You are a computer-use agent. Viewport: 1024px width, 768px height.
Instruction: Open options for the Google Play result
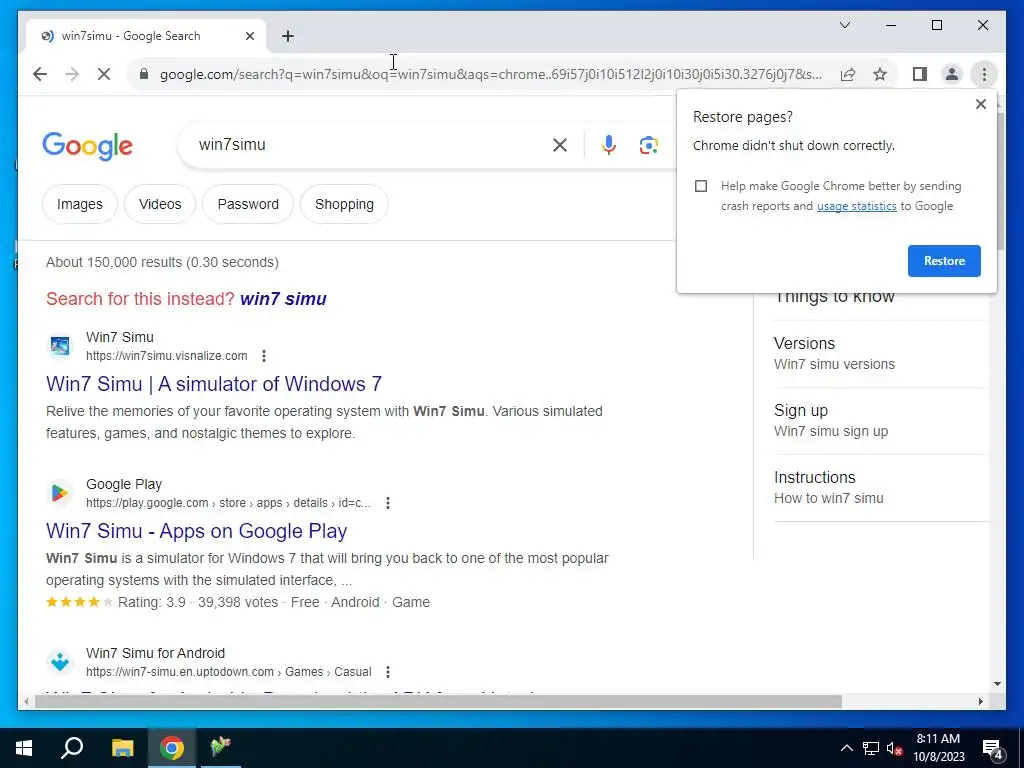click(388, 503)
